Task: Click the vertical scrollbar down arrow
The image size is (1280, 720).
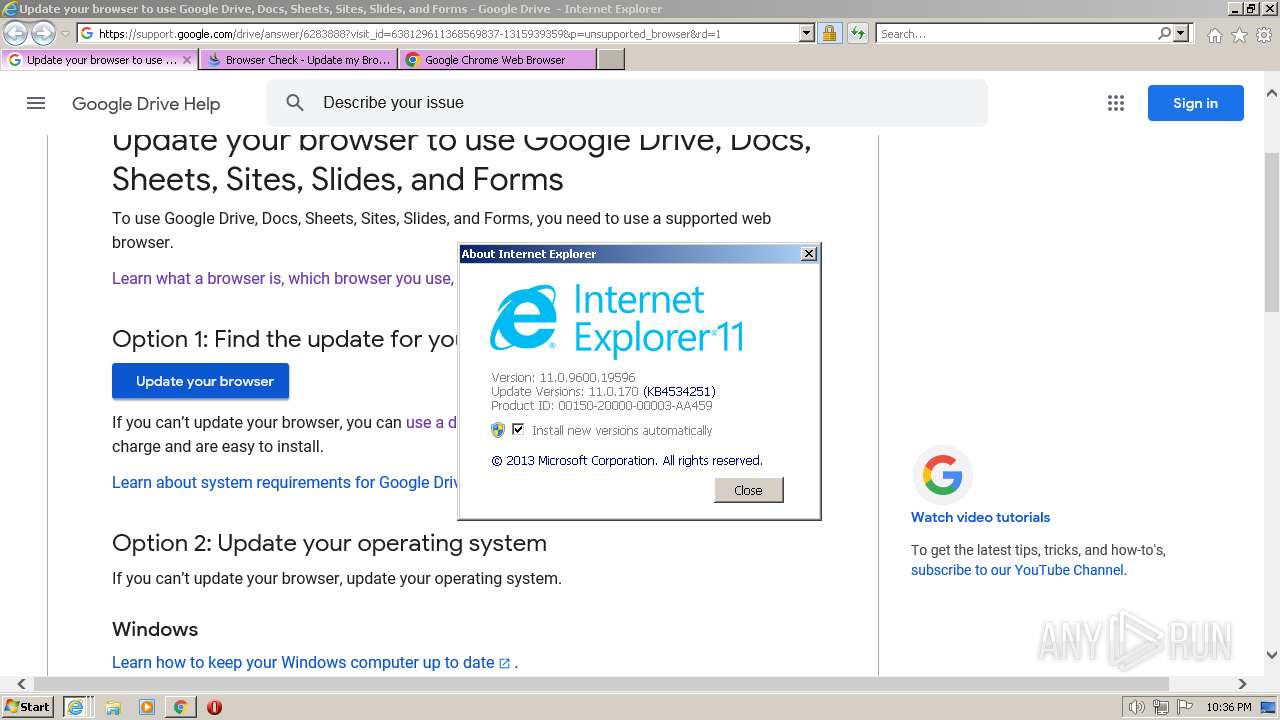Action: click(1272, 656)
